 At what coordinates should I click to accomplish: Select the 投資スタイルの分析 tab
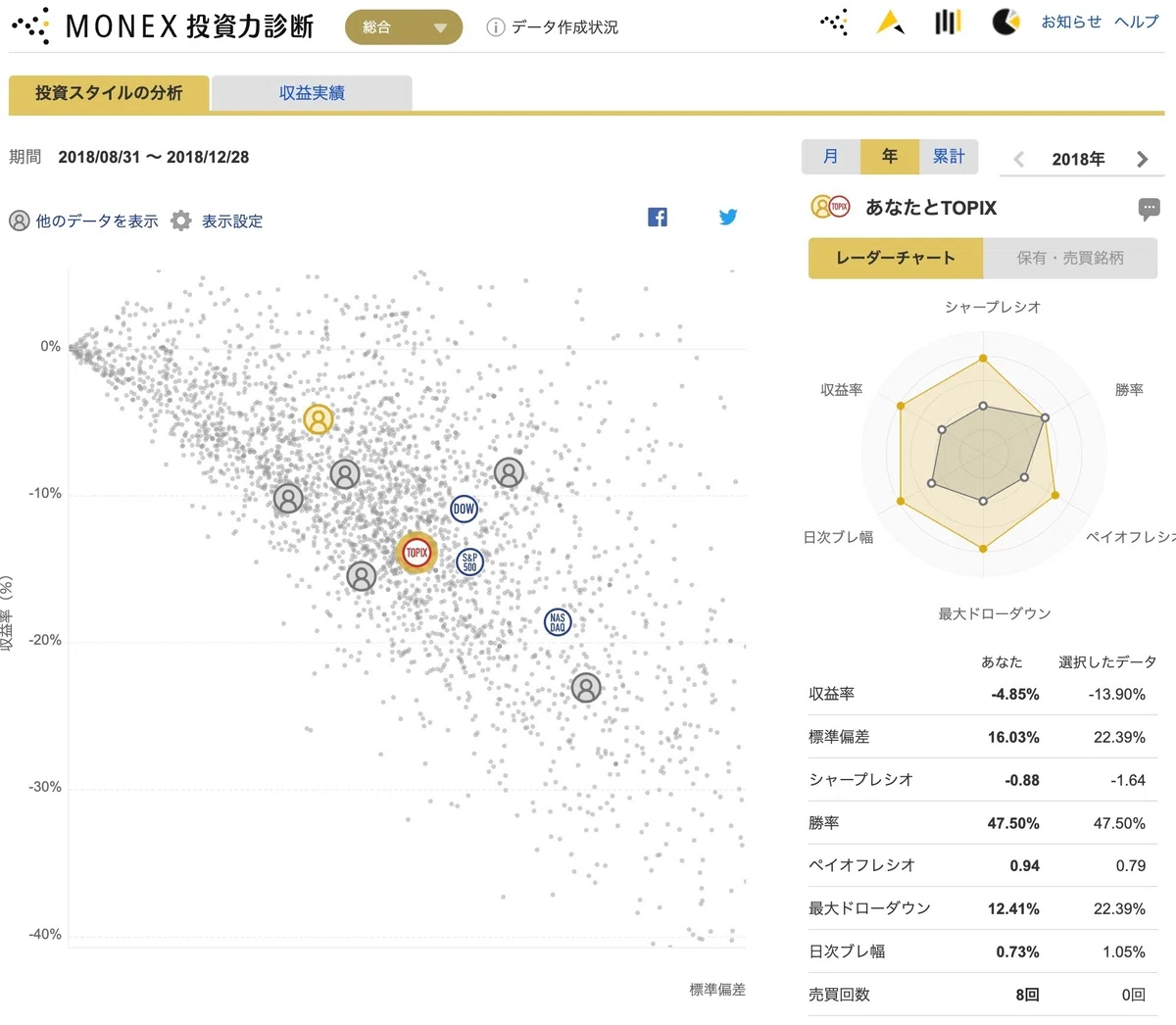point(109,93)
